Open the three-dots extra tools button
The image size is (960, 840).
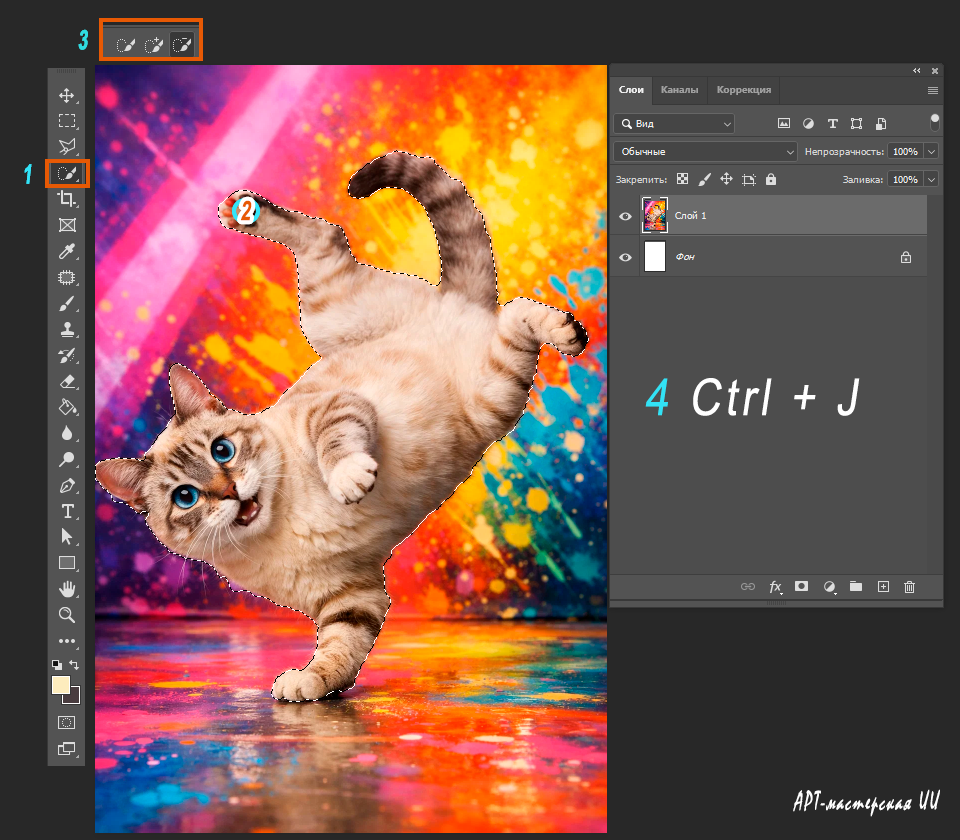[67, 641]
